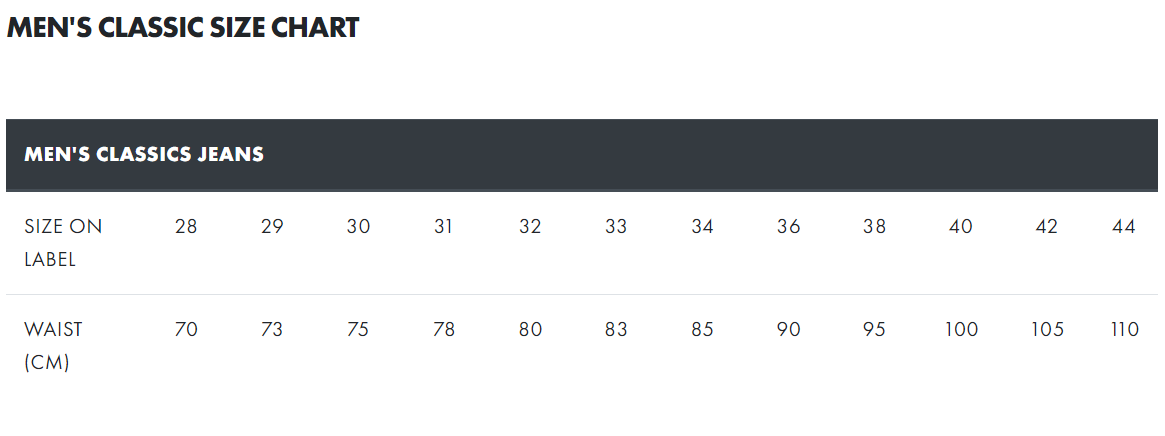Select waist measurement 73 value
Image resolution: width=1165 pixels, height=436 pixels.
pos(272,329)
